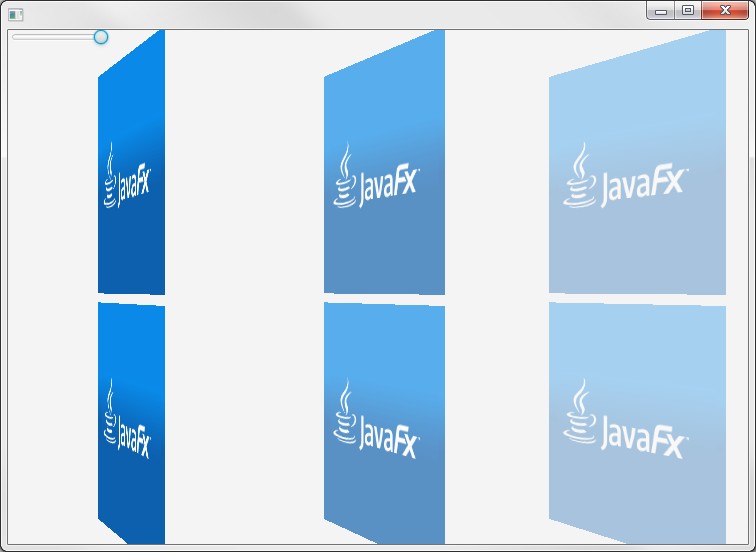Maximize the JavaFX application window
756x552 pixels.
[x=688, y=11]
